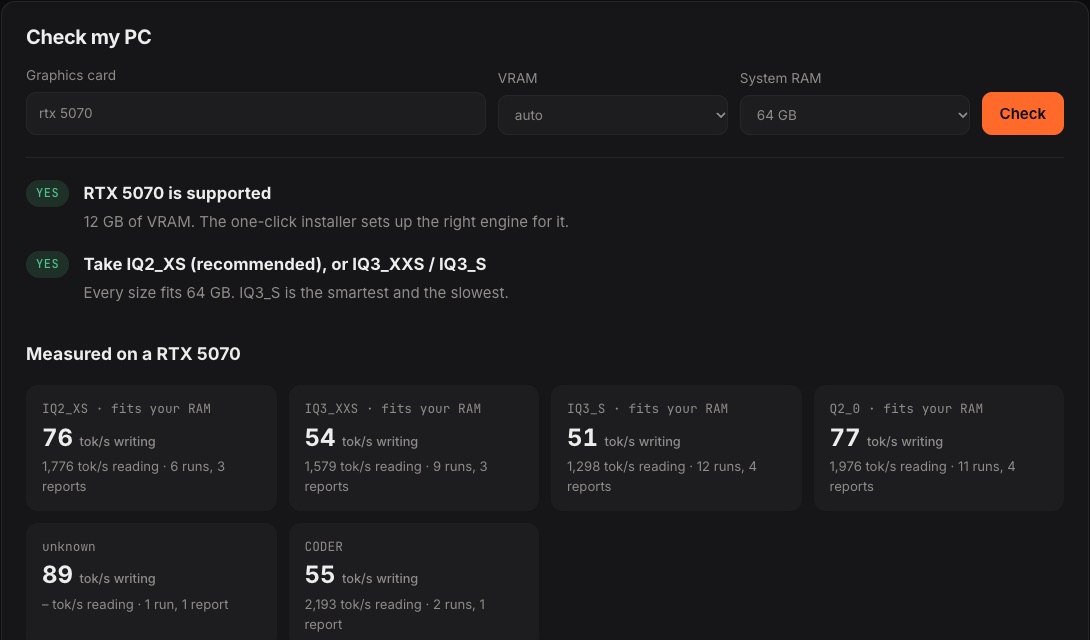Viewport: 1090px width, 640px height.
Task: Click the '1,776 tok/s reading' line
Action: [133, 476]
